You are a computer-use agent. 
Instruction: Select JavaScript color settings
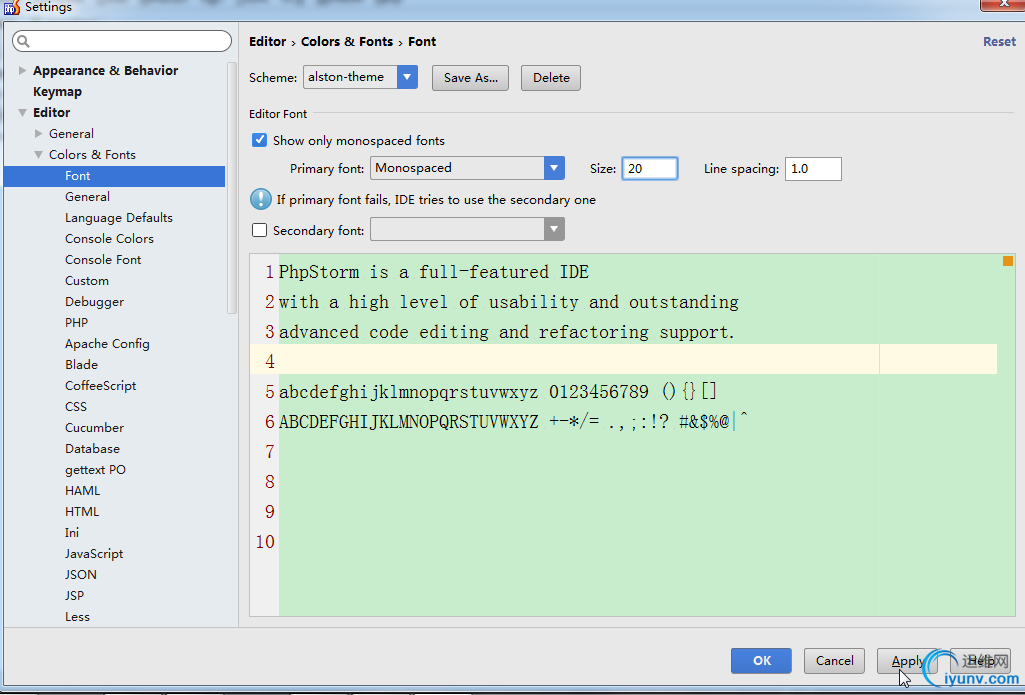click(94, 553)
